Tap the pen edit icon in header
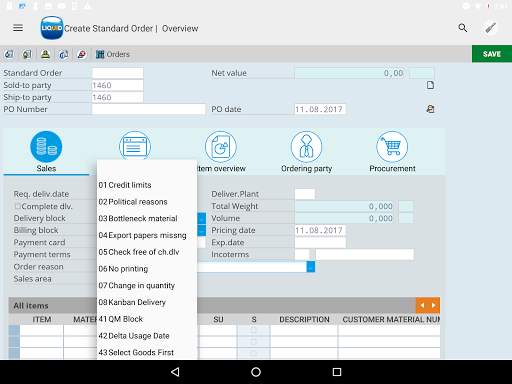The width and height of the screenshot is (512, 384). pyautogui.click(x=490, y=28)
